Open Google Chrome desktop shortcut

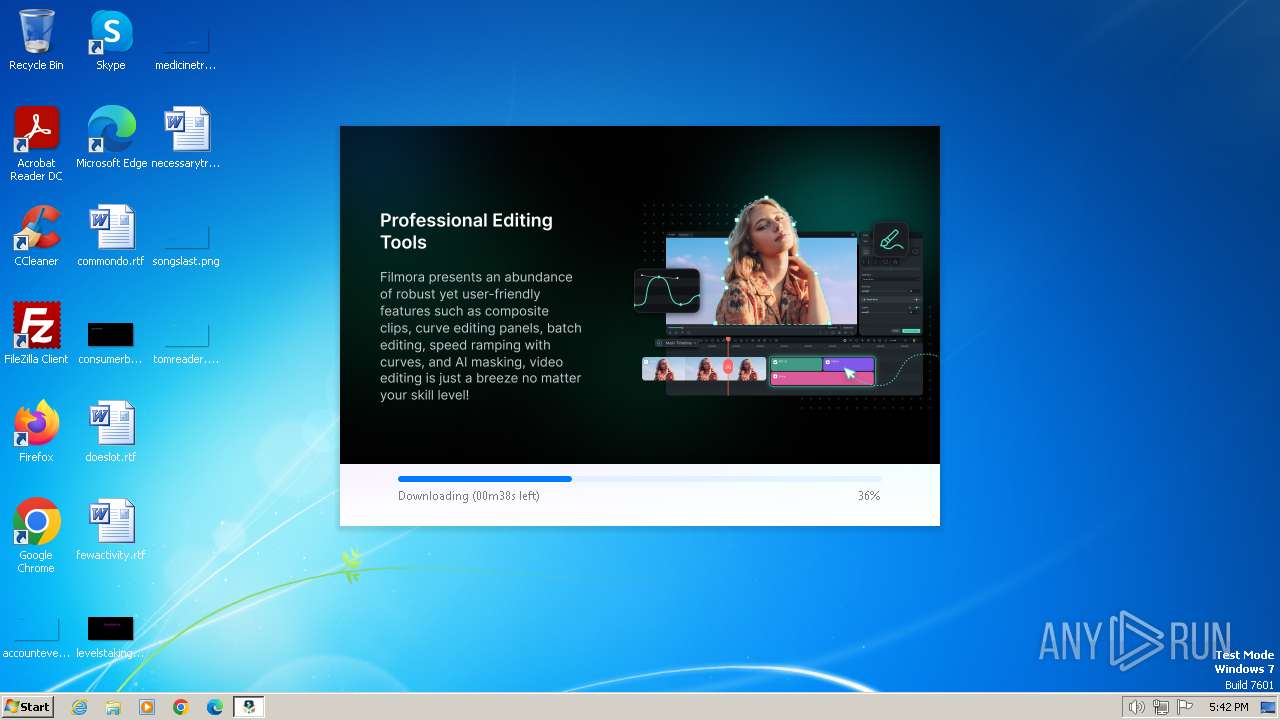tap(36, 536)
